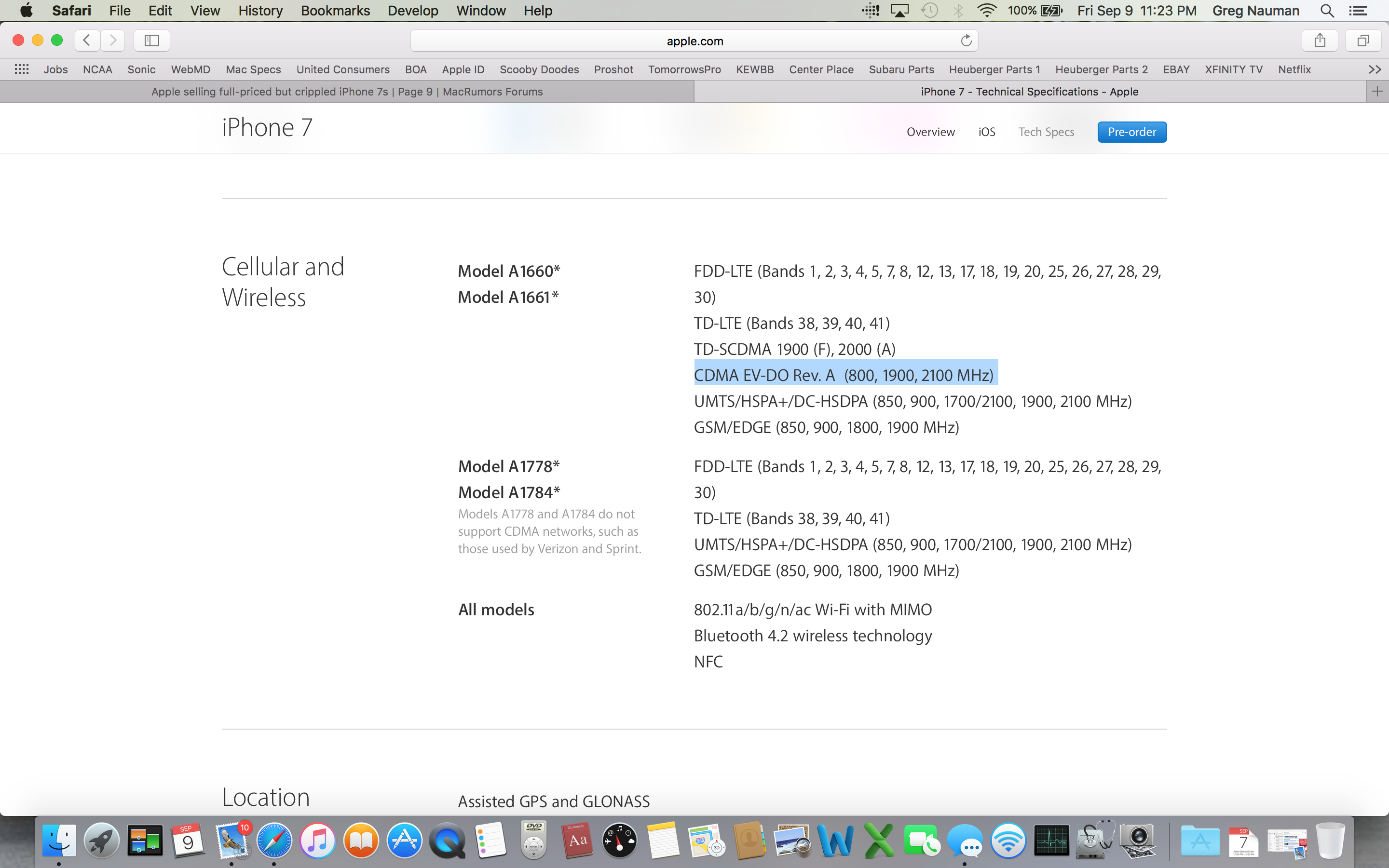Open the File menu
This screenshot has width=1389, height=868.
point(120,10)
